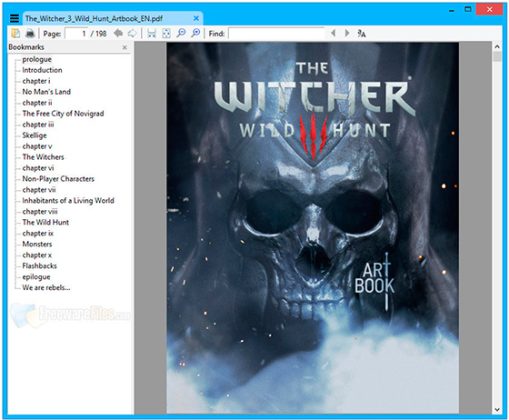
Task: Go to next page arrow icon
Action: tap(132, 33)
